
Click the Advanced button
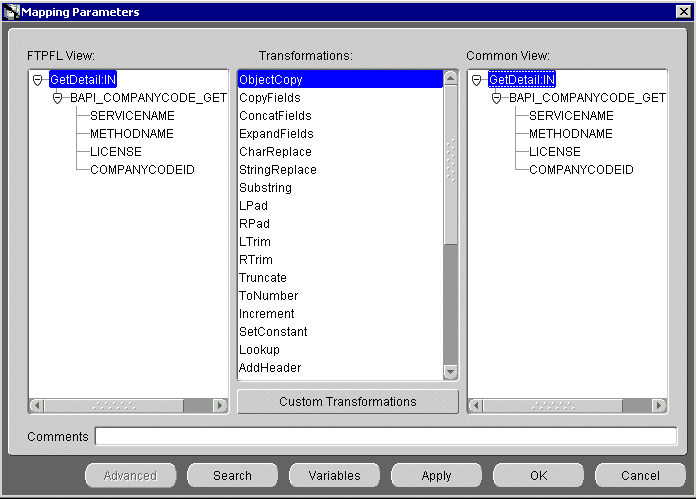130,476
